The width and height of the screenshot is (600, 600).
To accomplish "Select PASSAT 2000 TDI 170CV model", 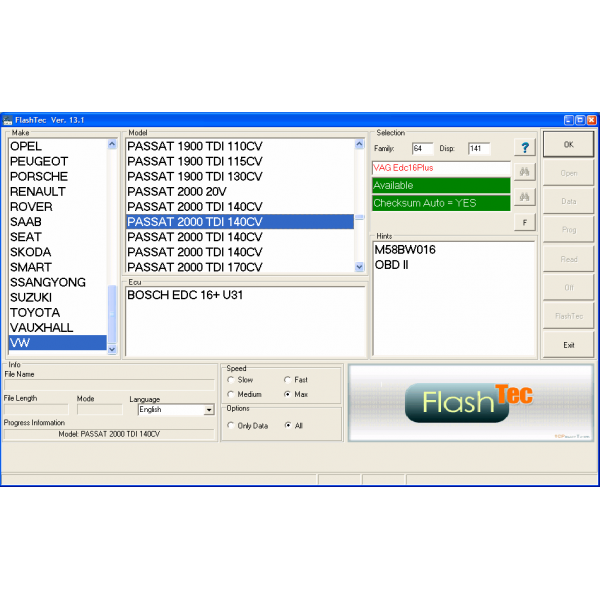I will click(240, 267).
